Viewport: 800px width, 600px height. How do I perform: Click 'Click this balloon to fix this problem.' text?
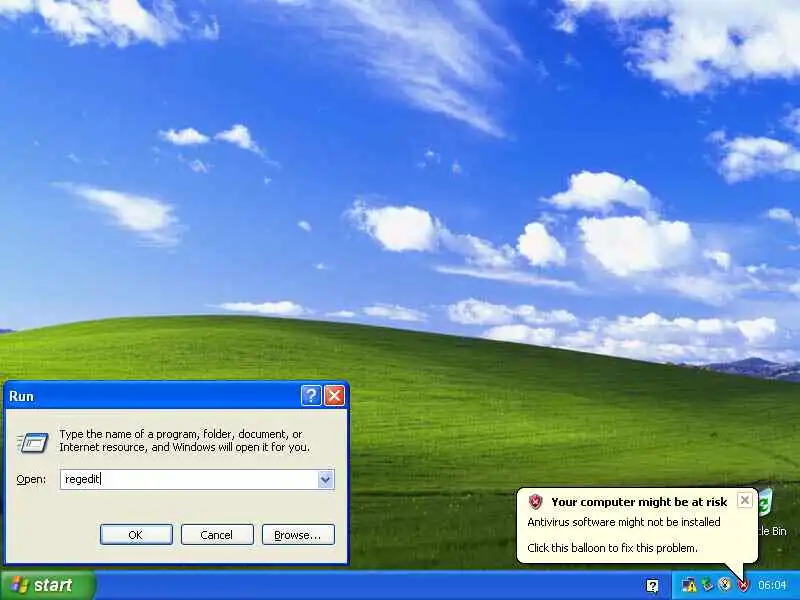(612, 548)
